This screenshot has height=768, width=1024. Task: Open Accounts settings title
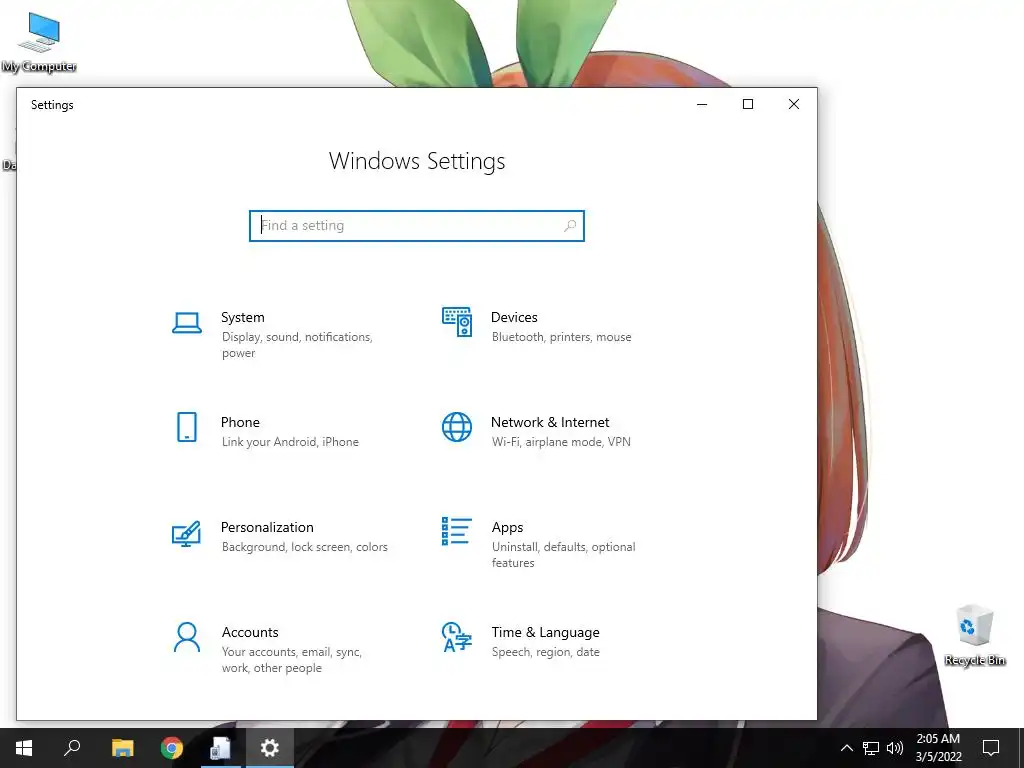click(x=250, y=632)
